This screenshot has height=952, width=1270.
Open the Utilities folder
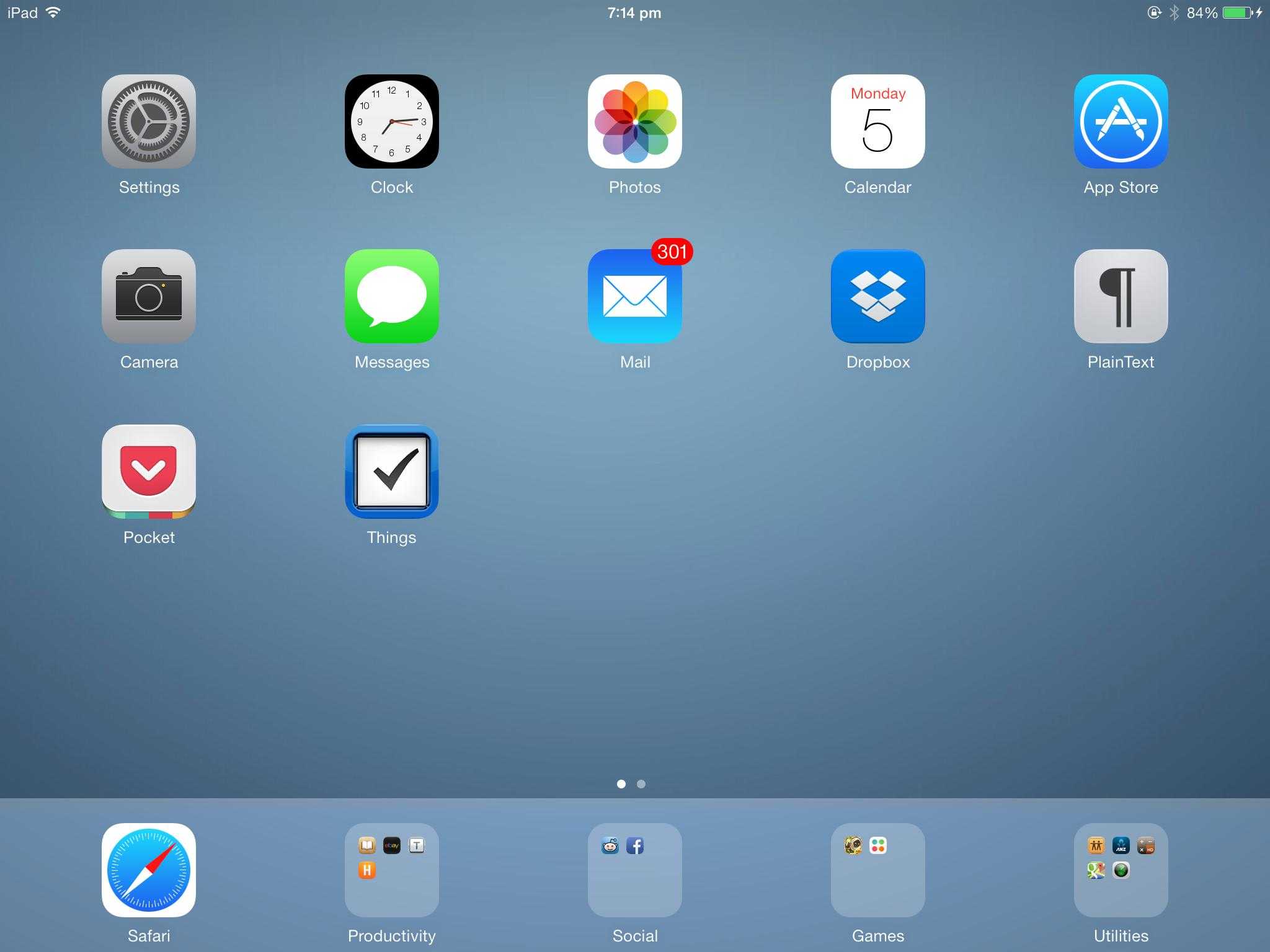(1120, 870)
